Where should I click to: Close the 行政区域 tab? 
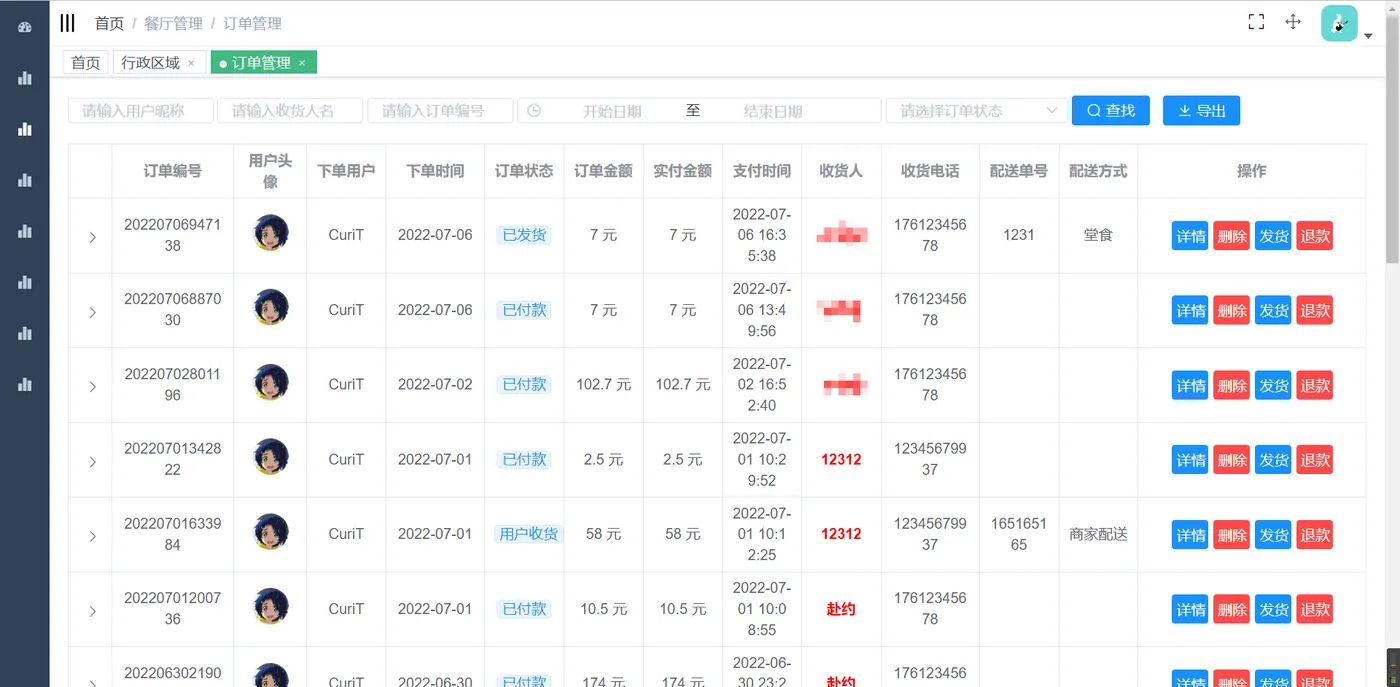click(191, 63)
